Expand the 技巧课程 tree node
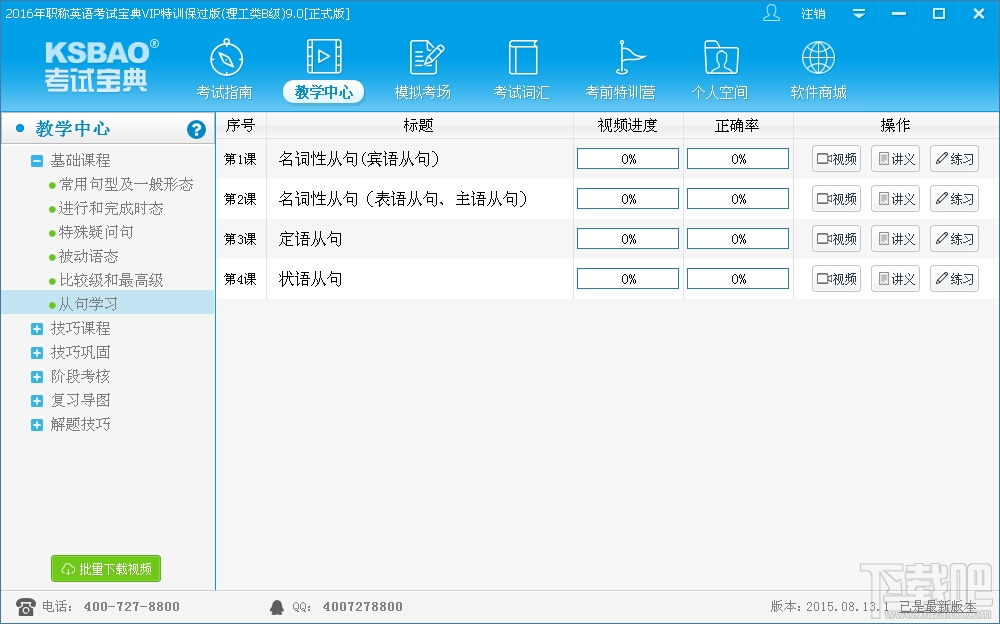The height and width of the screenshot is (624, 1000). click(x=37, y=329)
